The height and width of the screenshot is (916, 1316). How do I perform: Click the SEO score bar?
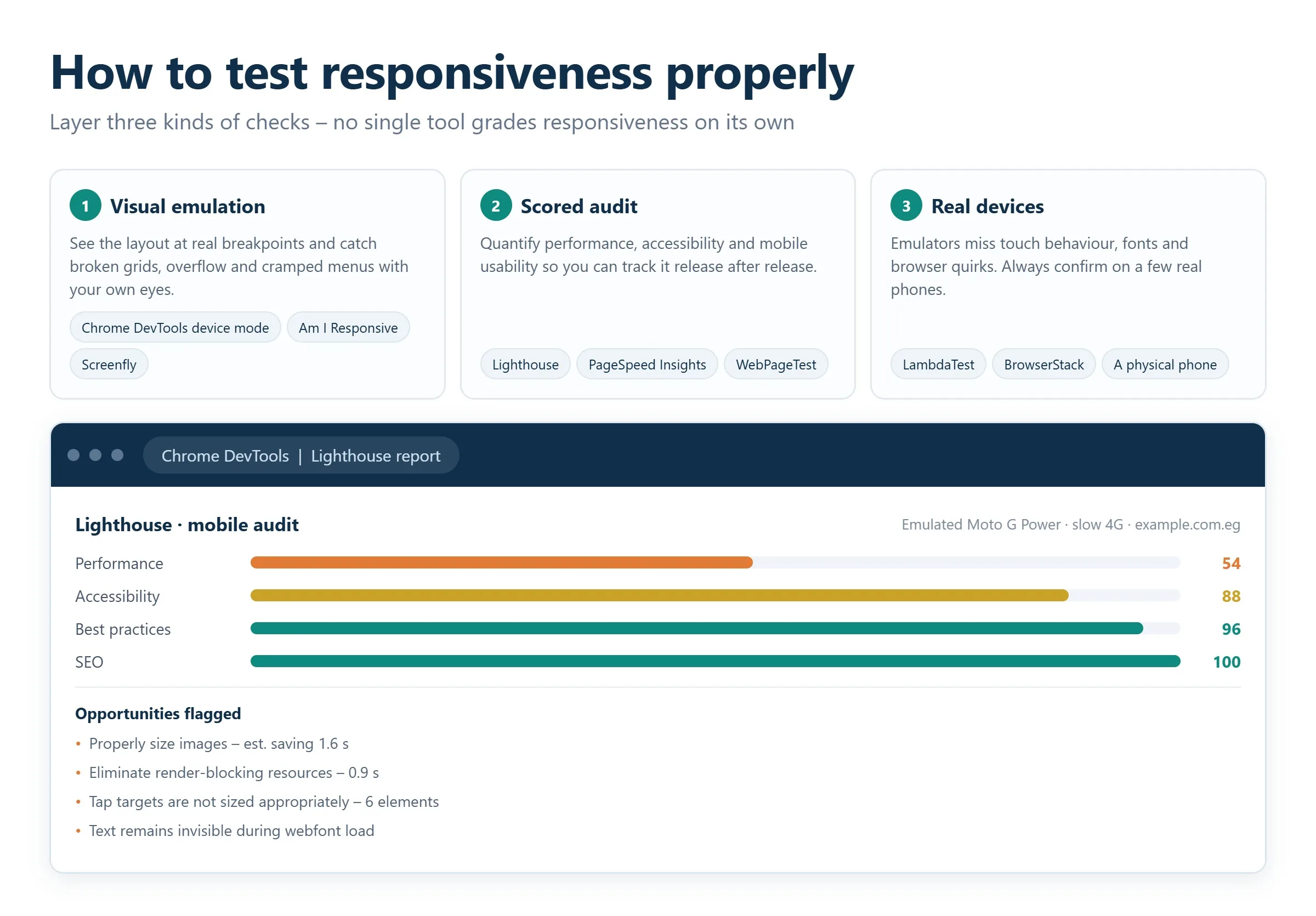click(x=714, y=661)
